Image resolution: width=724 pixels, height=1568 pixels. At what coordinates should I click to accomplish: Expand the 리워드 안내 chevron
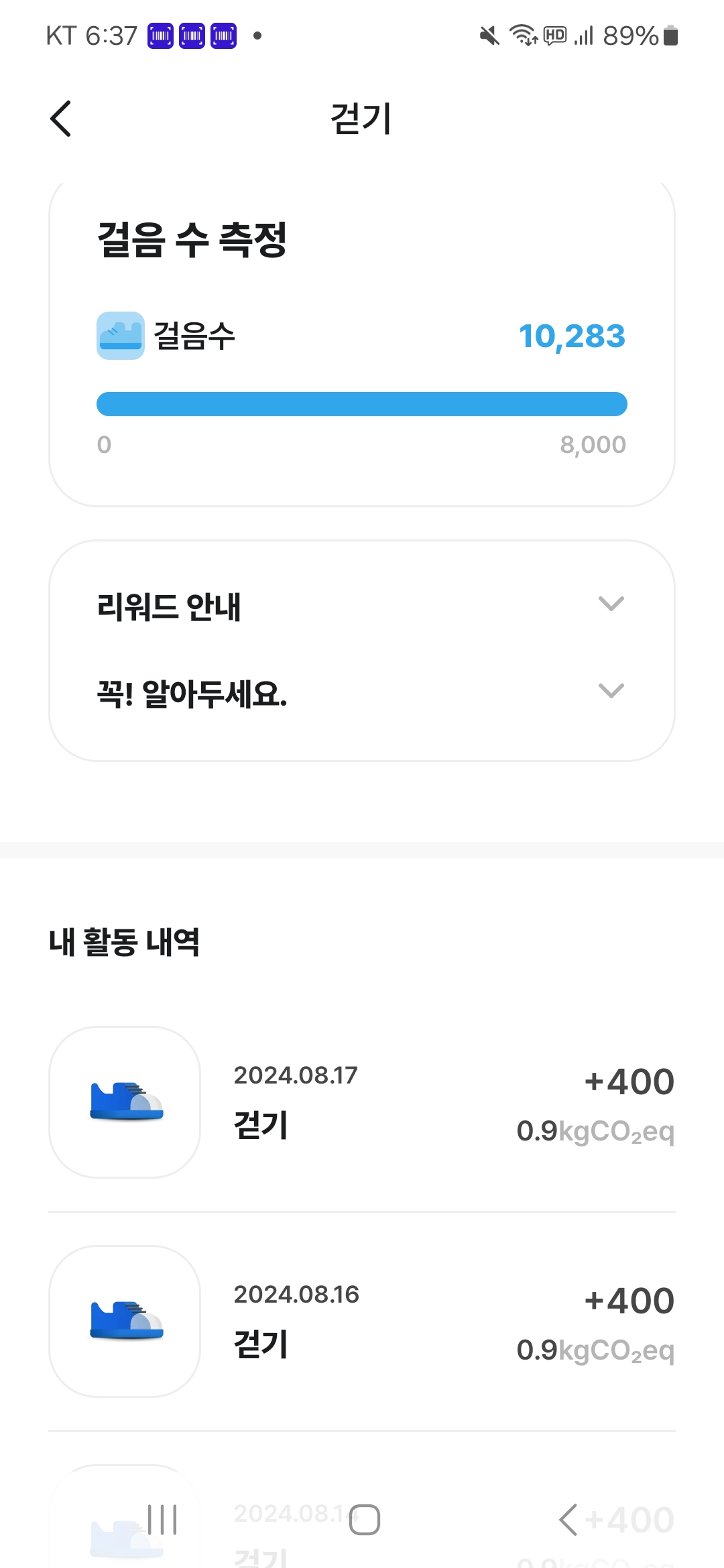pos(611,604)
